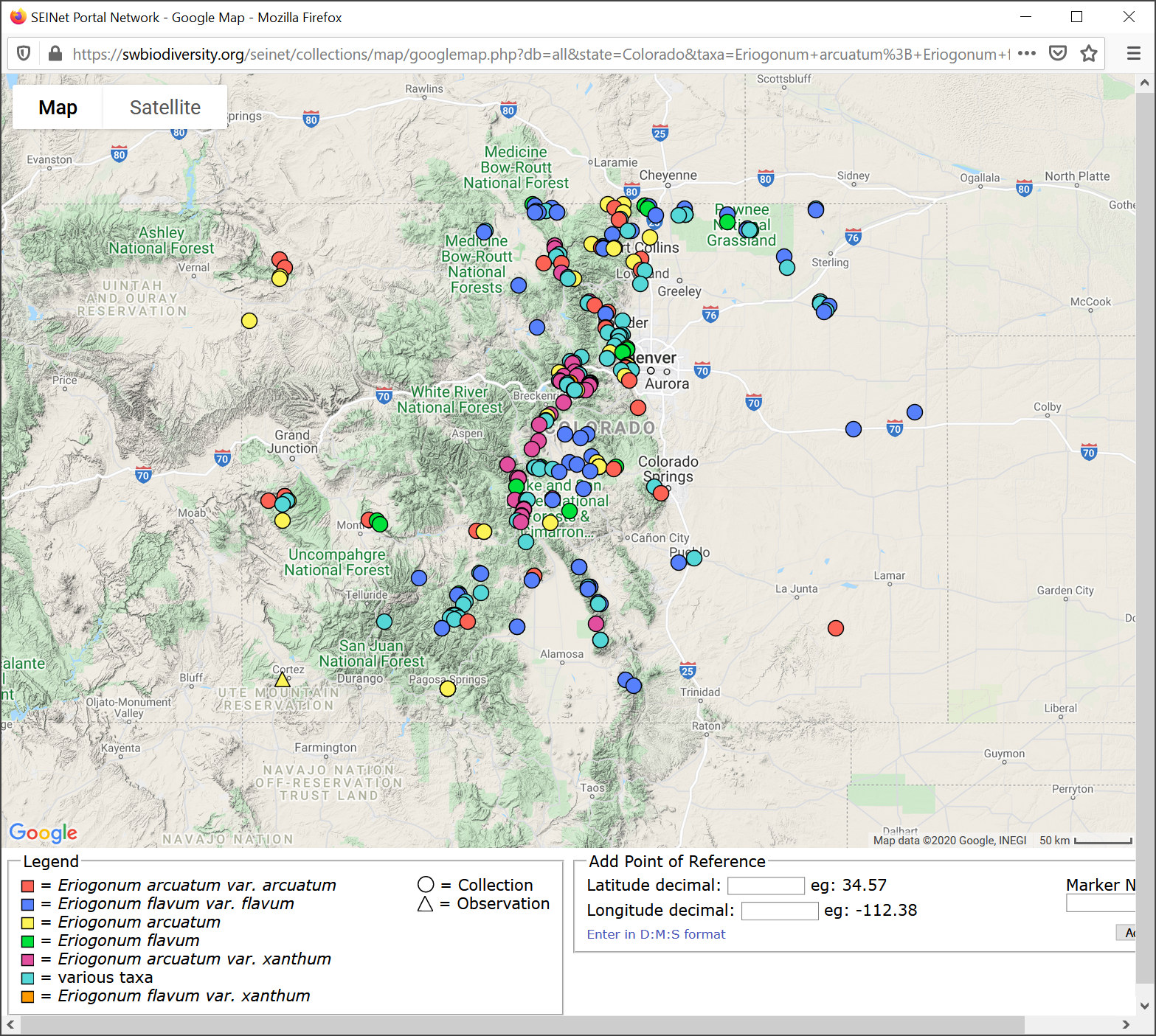Click the blue Eriogonum flavum var. flavum swatch
Viewport: 1156px width, 1036px height.
point(28,904)
